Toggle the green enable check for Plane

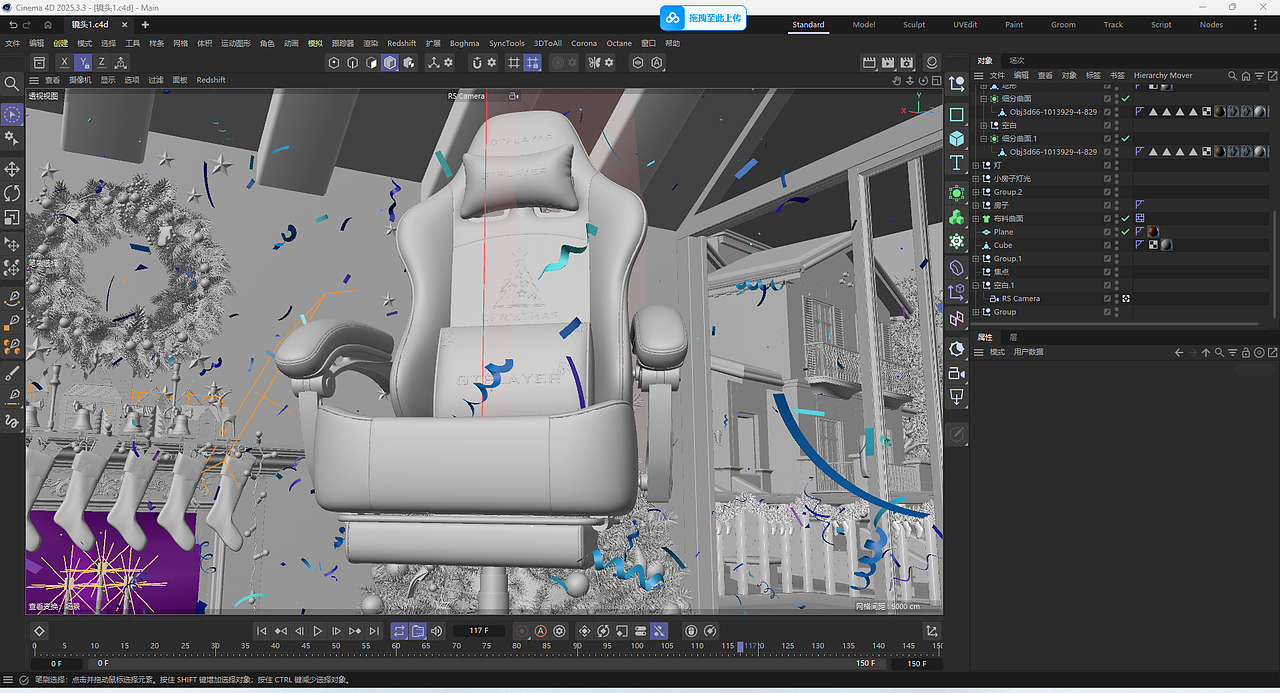[x=1125, y=232]
